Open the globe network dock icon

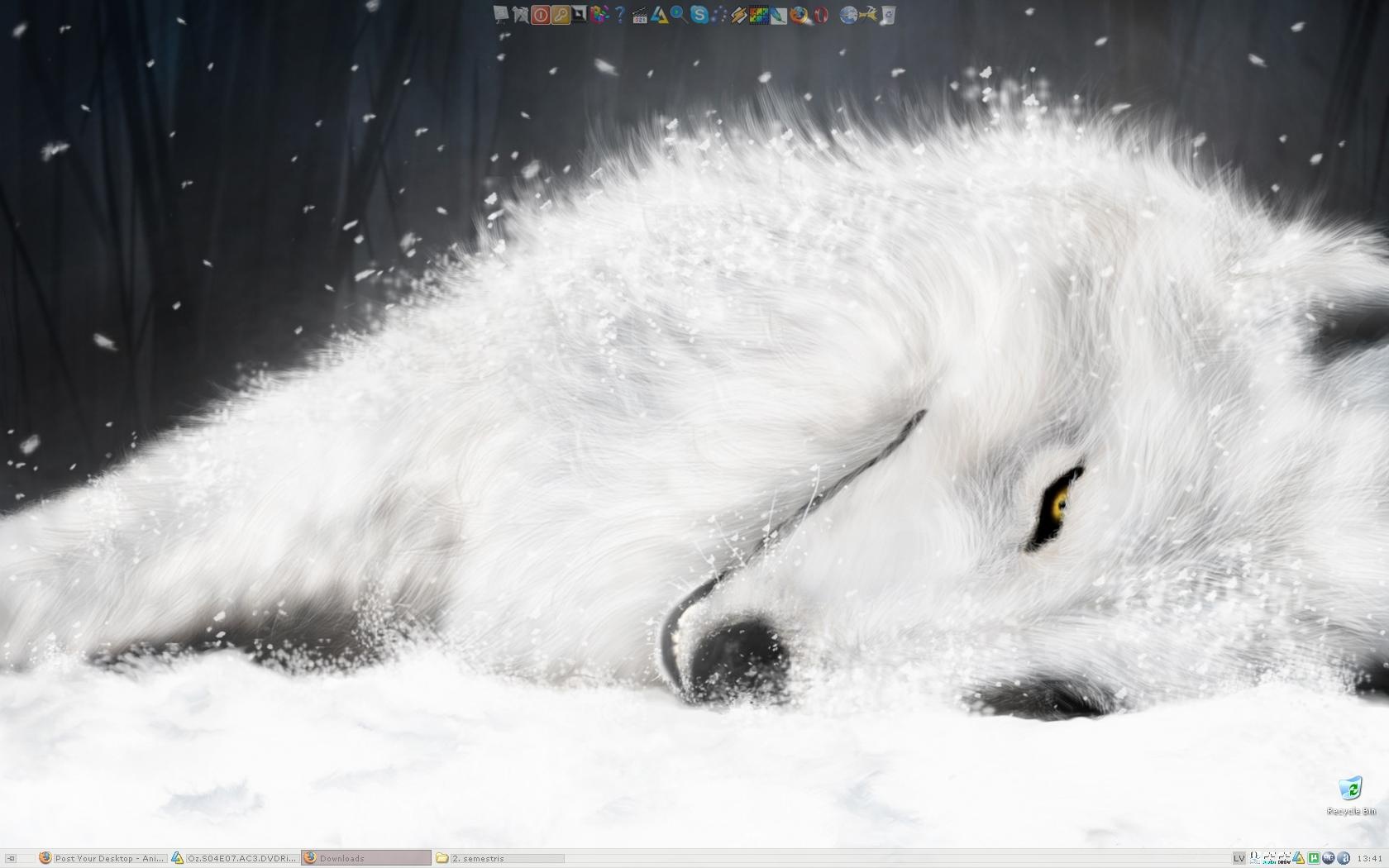coord(848,15)
